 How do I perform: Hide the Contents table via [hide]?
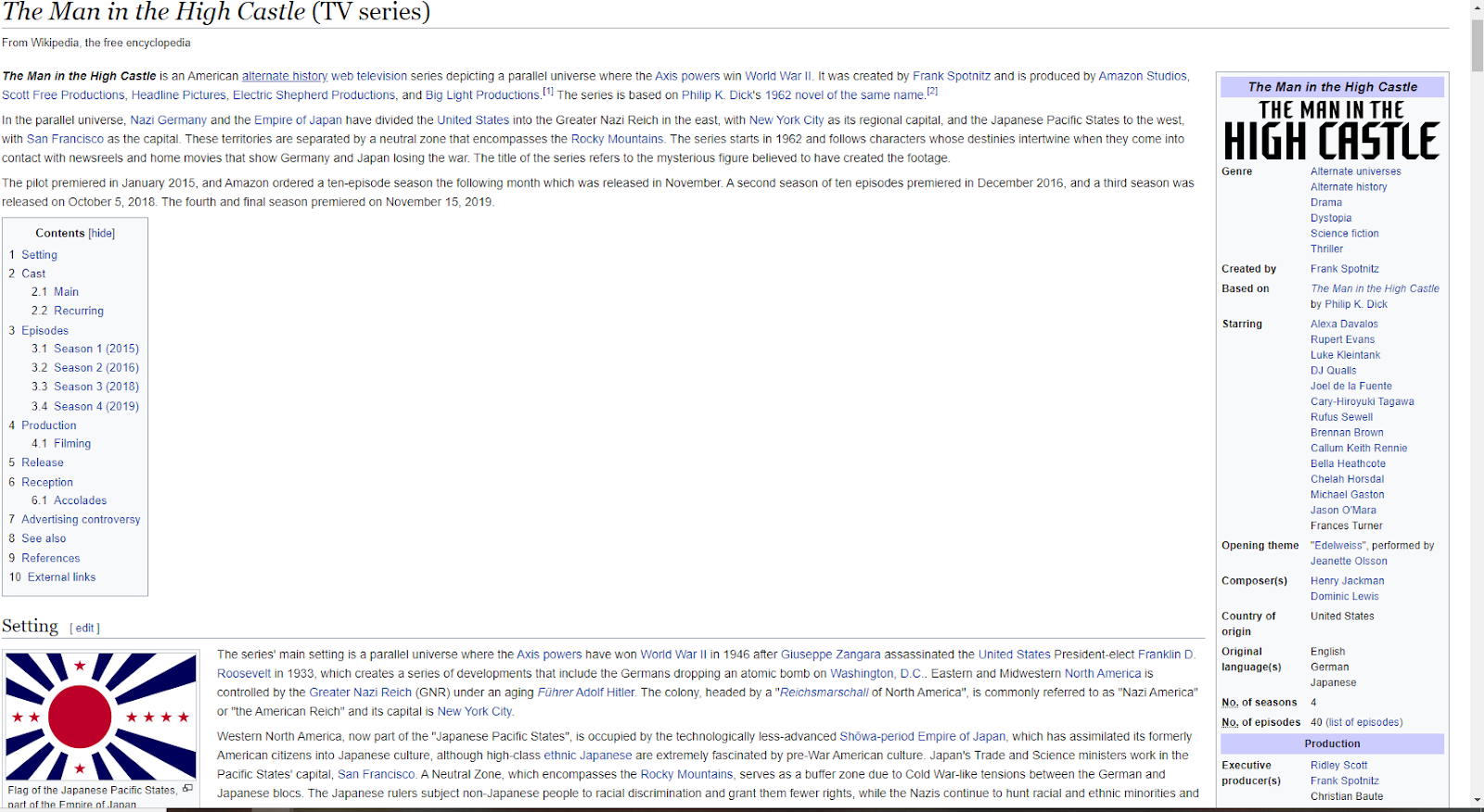coord(102,234)
